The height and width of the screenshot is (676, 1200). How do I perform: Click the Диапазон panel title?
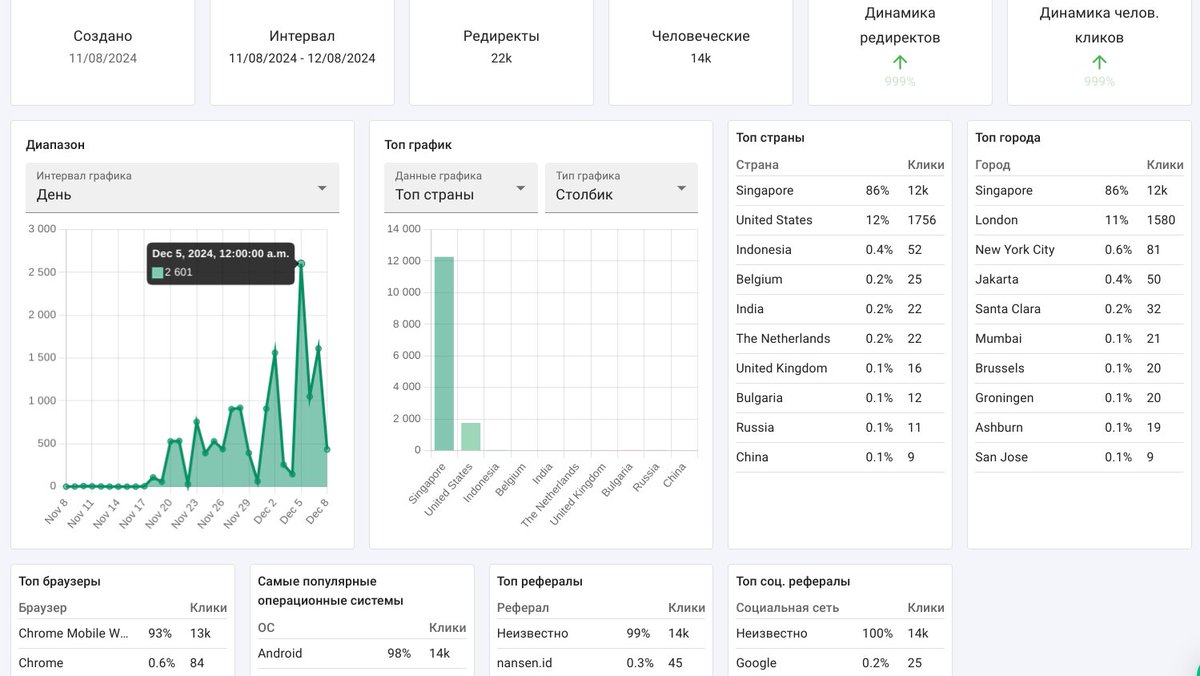55,145
